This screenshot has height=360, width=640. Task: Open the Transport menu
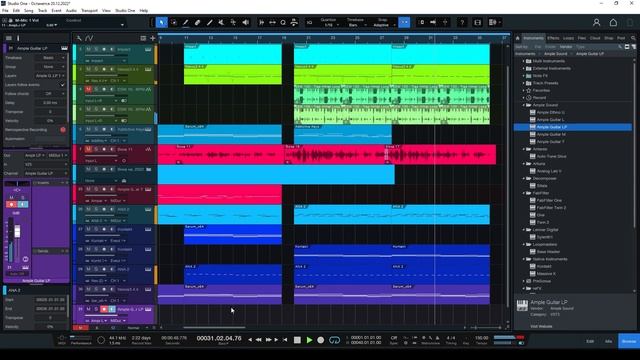point(89,10)
